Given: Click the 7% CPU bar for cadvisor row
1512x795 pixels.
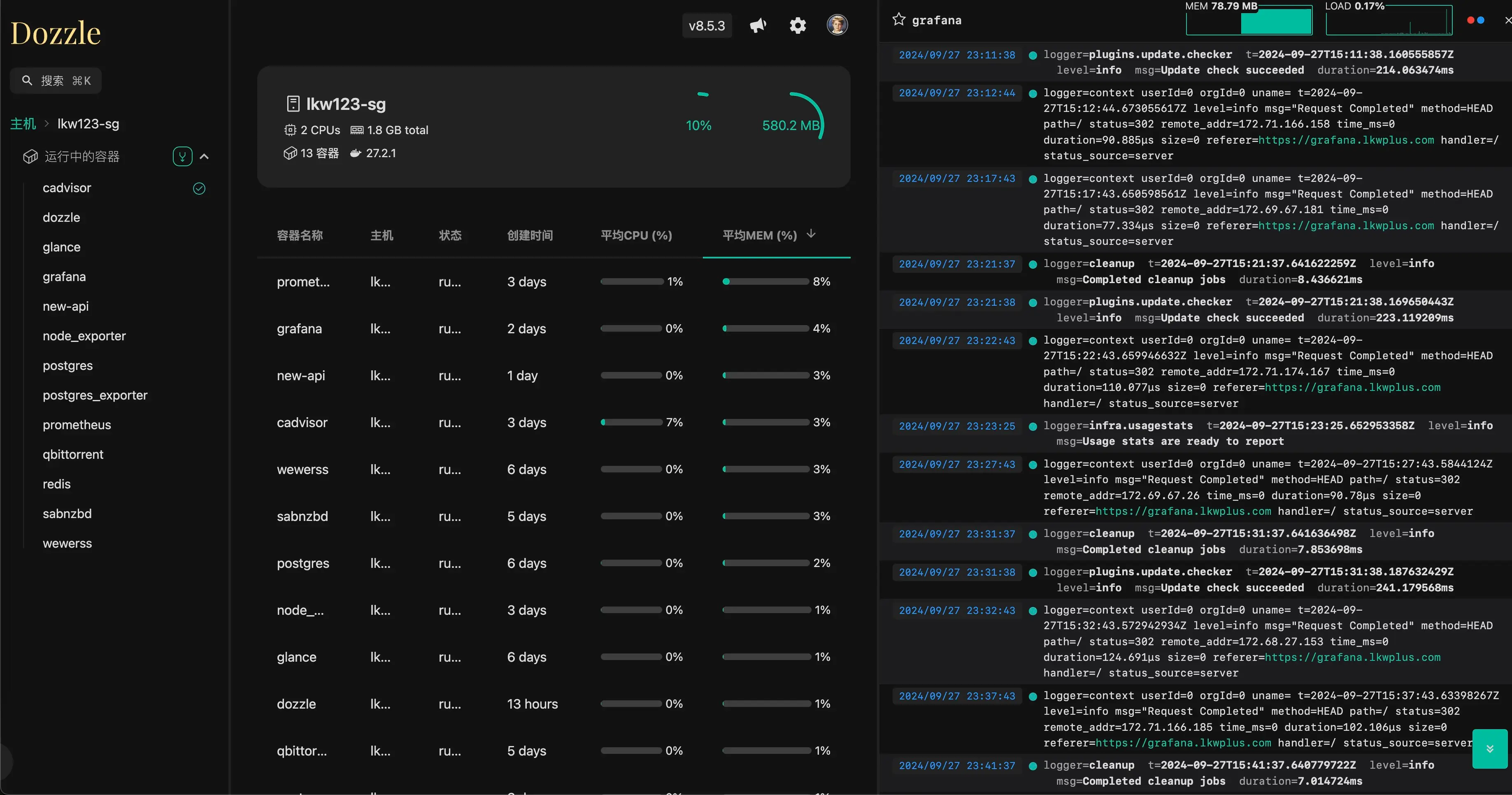Looking at the screenshot, I should (631, 423).
